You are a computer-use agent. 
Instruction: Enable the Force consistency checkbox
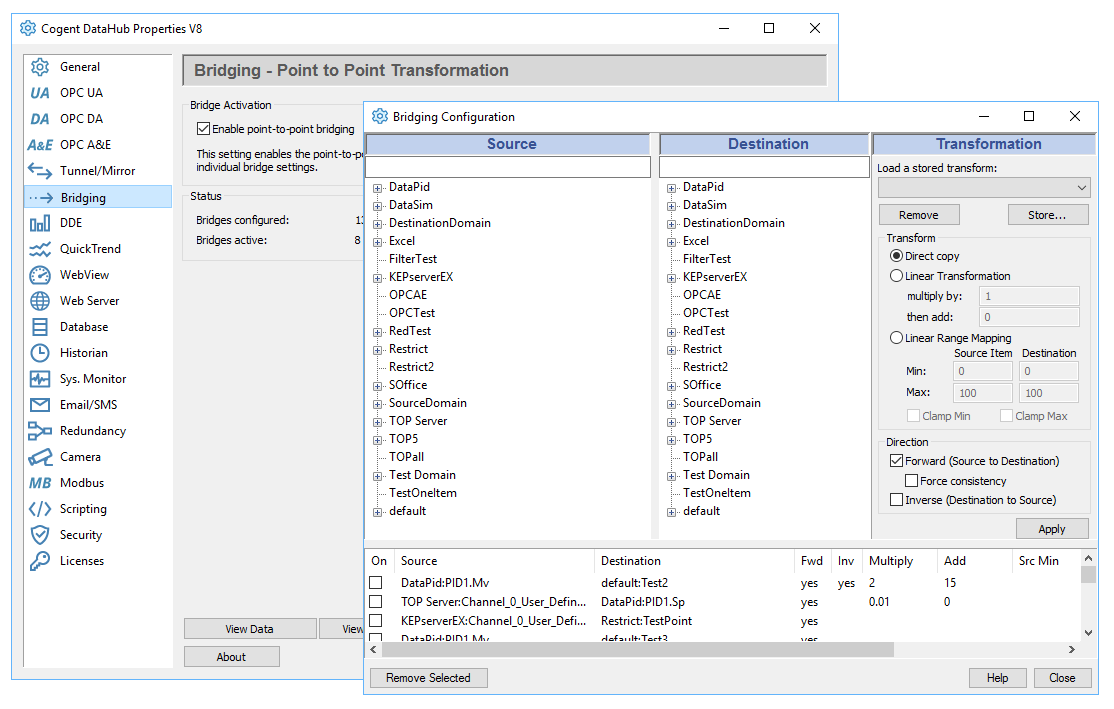[x=912, y=481]
